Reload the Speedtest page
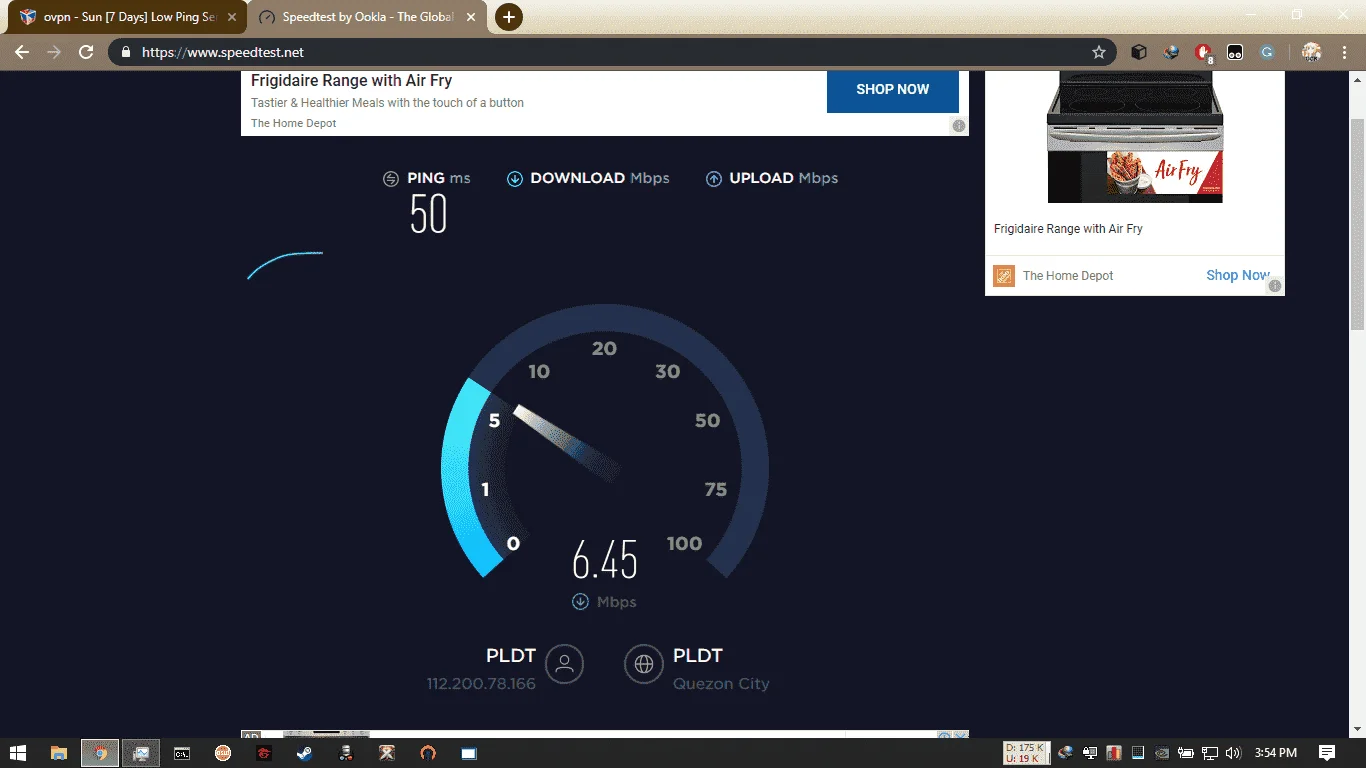The height and width of the screenshot is (768, 1366). pyautogui.click(x=87, y=52)
